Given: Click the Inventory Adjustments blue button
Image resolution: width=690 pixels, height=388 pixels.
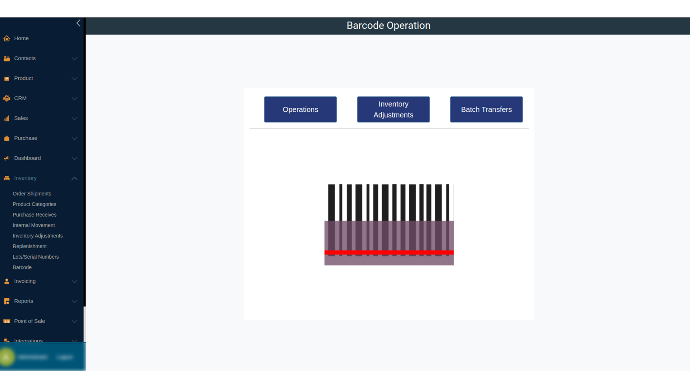Looking at the screenshot, I should pyautogui.click(x=393, y=110).
